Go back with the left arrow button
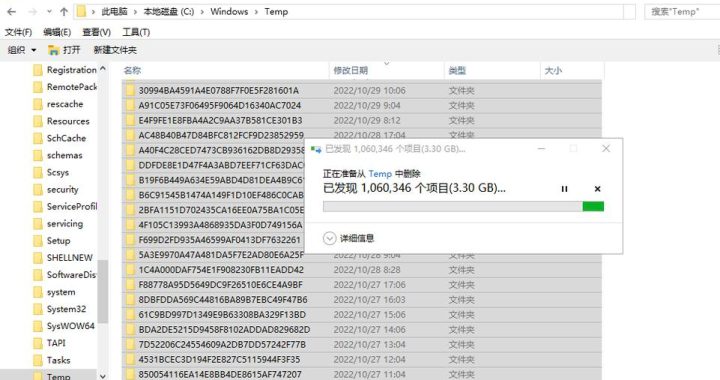The height and width of the screenshot is (380, 720). point(12,12)
